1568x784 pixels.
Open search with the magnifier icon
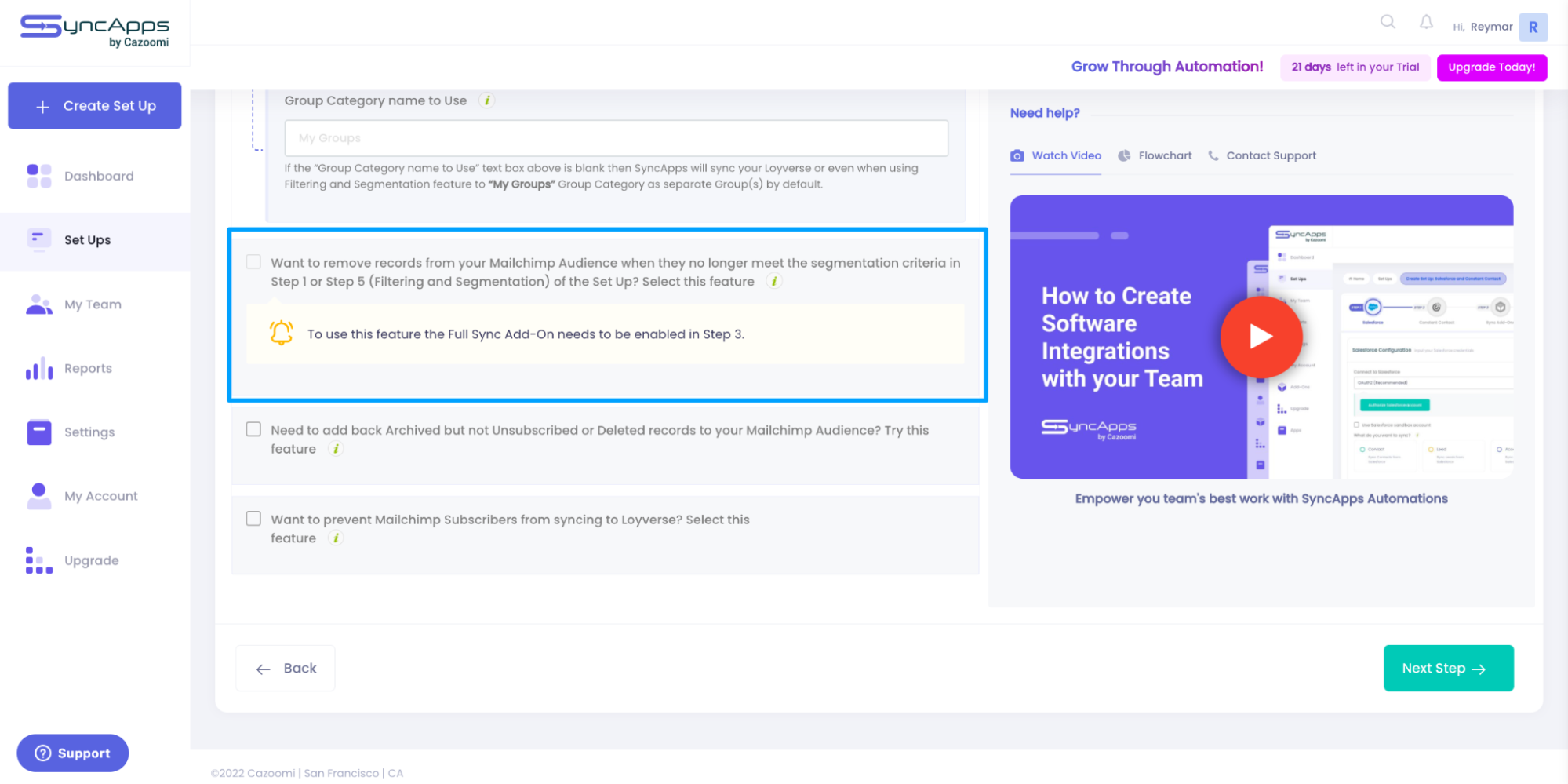click(1388, 22)
